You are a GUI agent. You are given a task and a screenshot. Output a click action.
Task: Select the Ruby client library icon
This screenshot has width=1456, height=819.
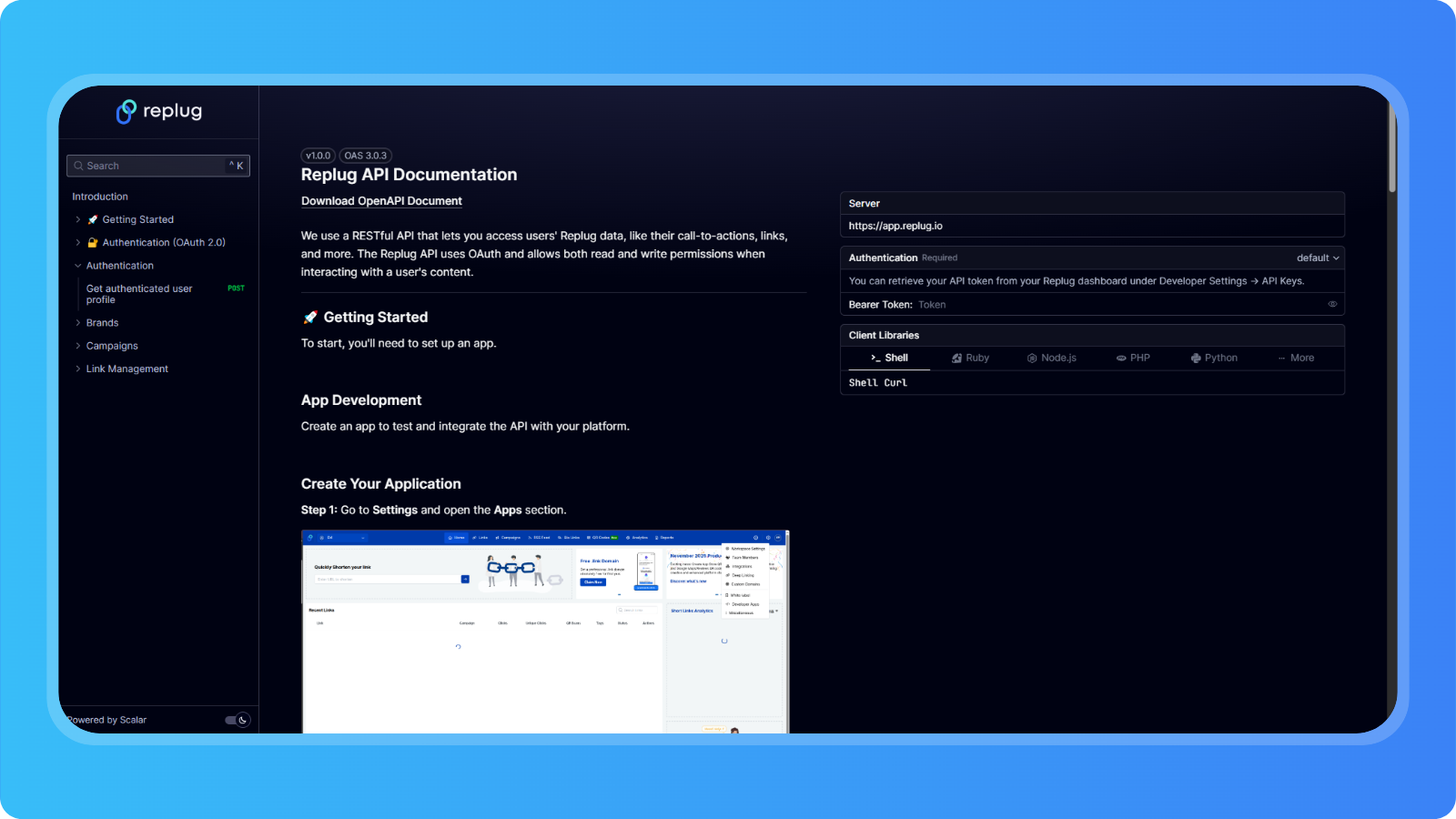point(956,359)
